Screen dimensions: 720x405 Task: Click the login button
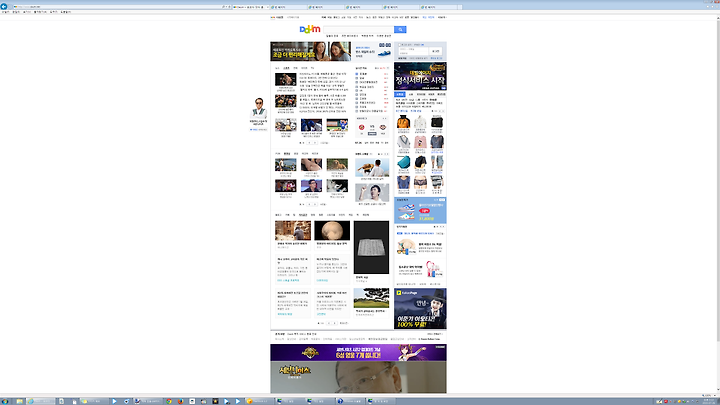pyautogui.click(x=435, y=51)
